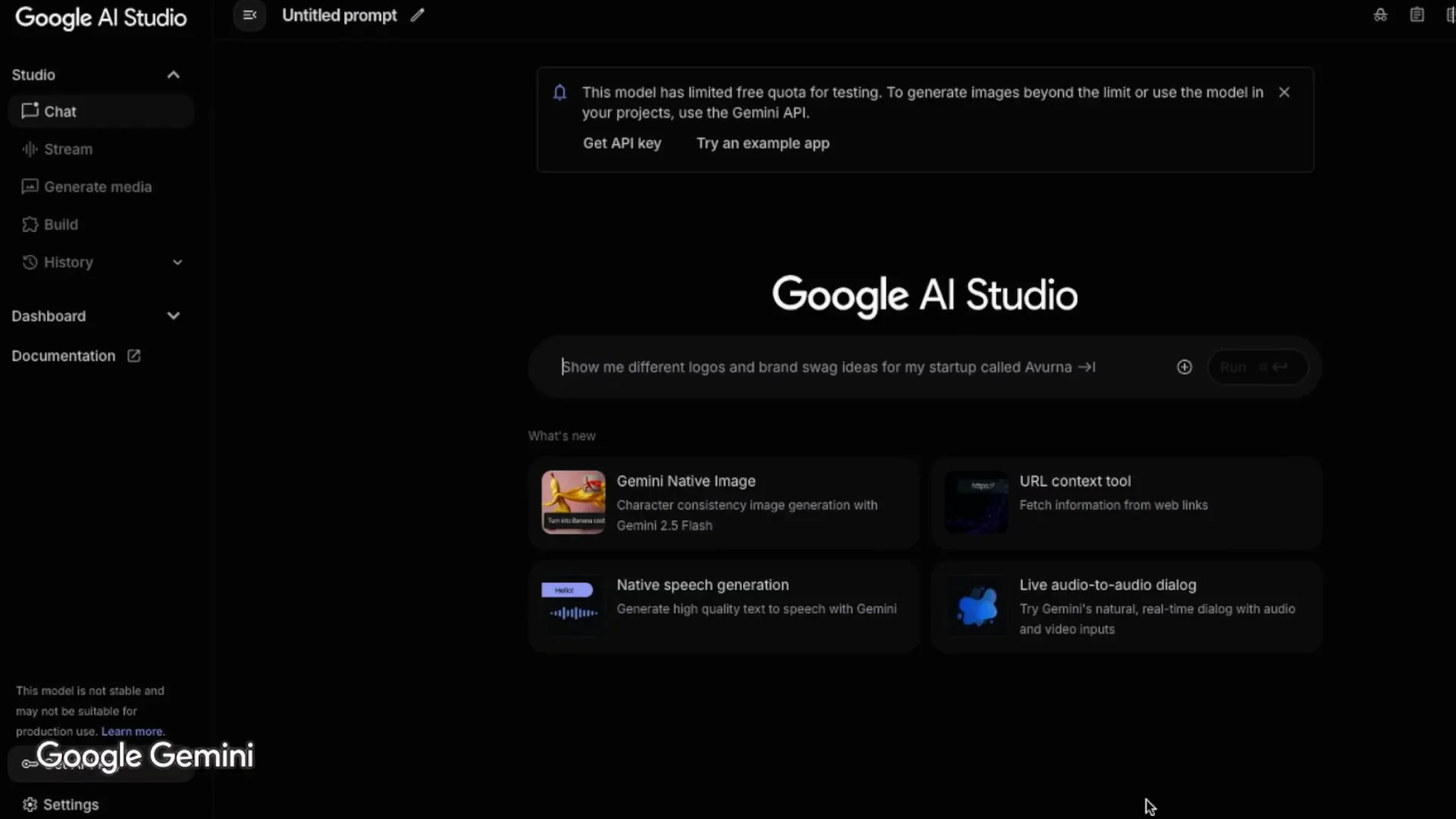Open the Gemini Native Image card

[720, 502]
